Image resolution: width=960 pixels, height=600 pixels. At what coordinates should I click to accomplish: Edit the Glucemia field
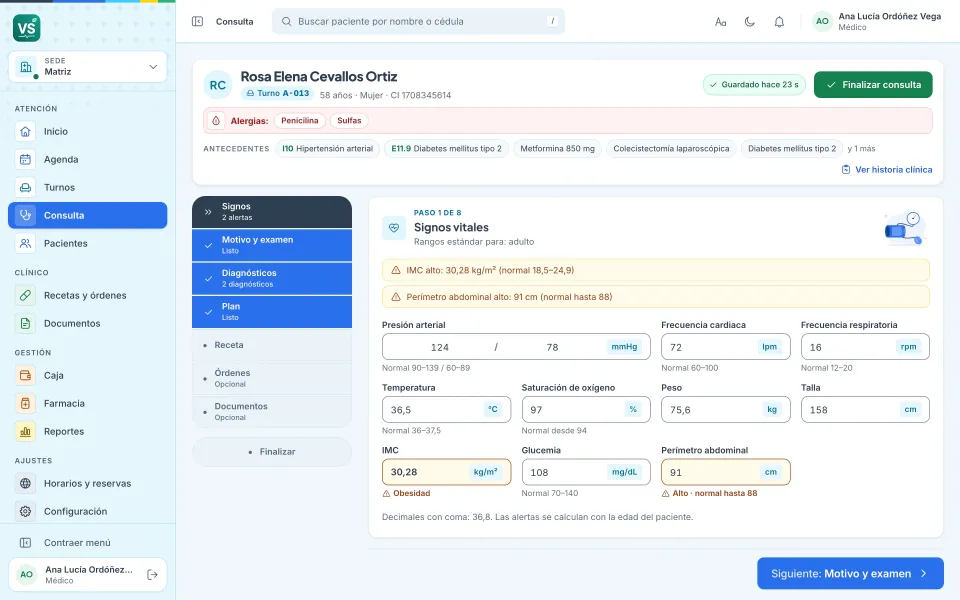click(x=586, y=472)
